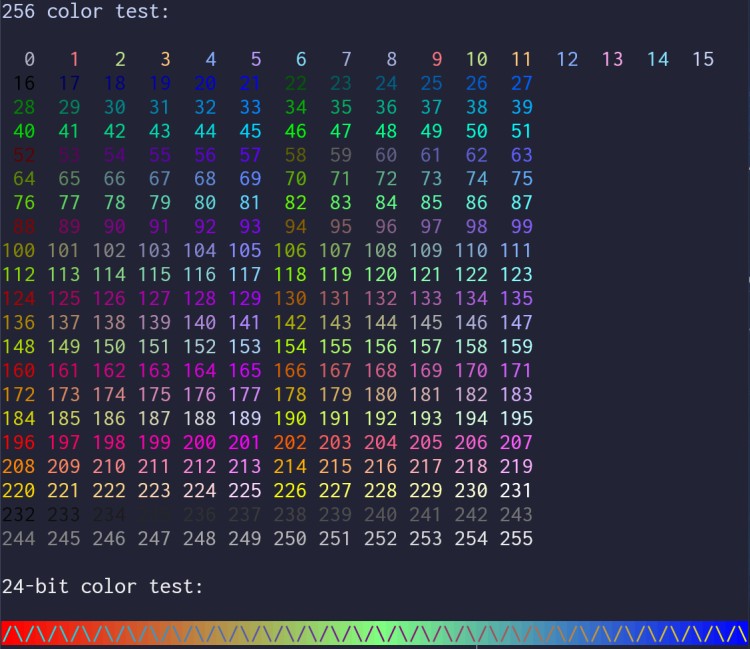Click the green number 82
750x649 pixels.
coord(296,203)
